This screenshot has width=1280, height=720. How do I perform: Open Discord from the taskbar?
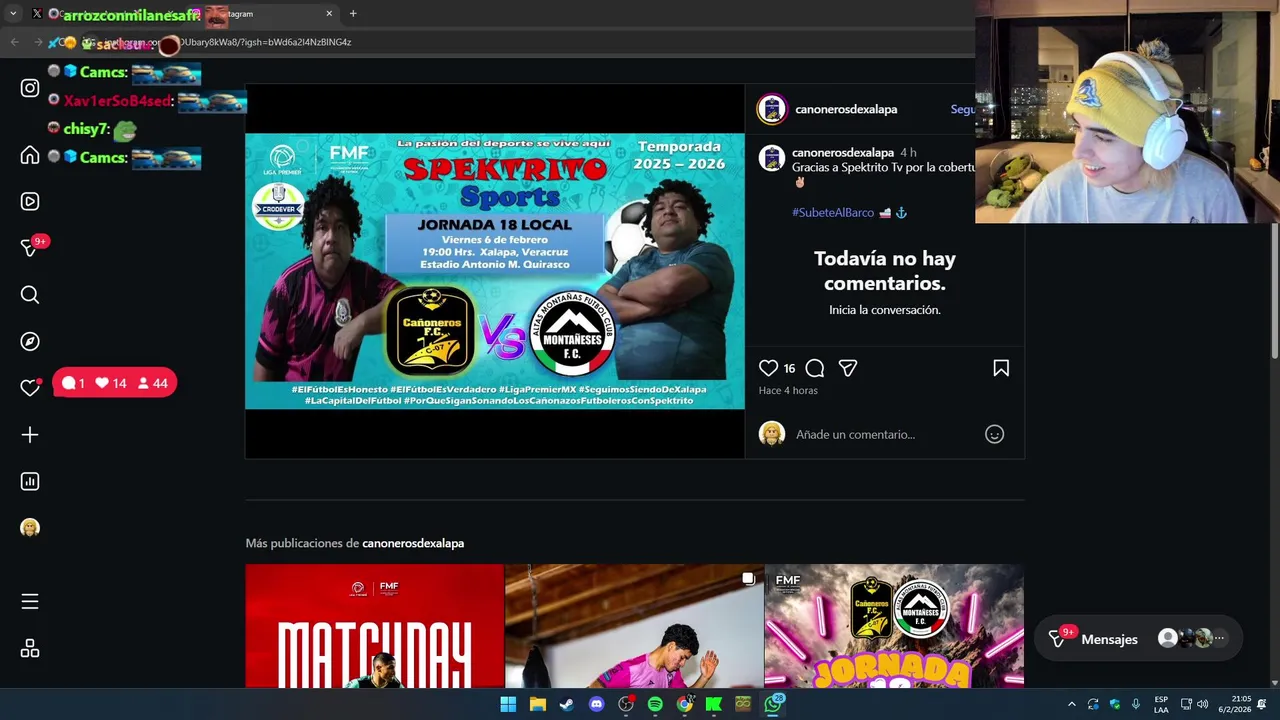(x=596, y=704)
